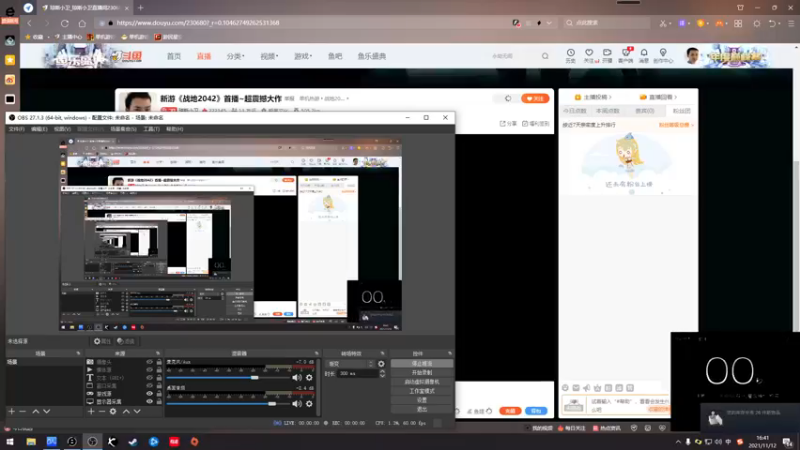Click the Douyu chat message input box
This screenshot has height=450, width=800.
(629, 405)
